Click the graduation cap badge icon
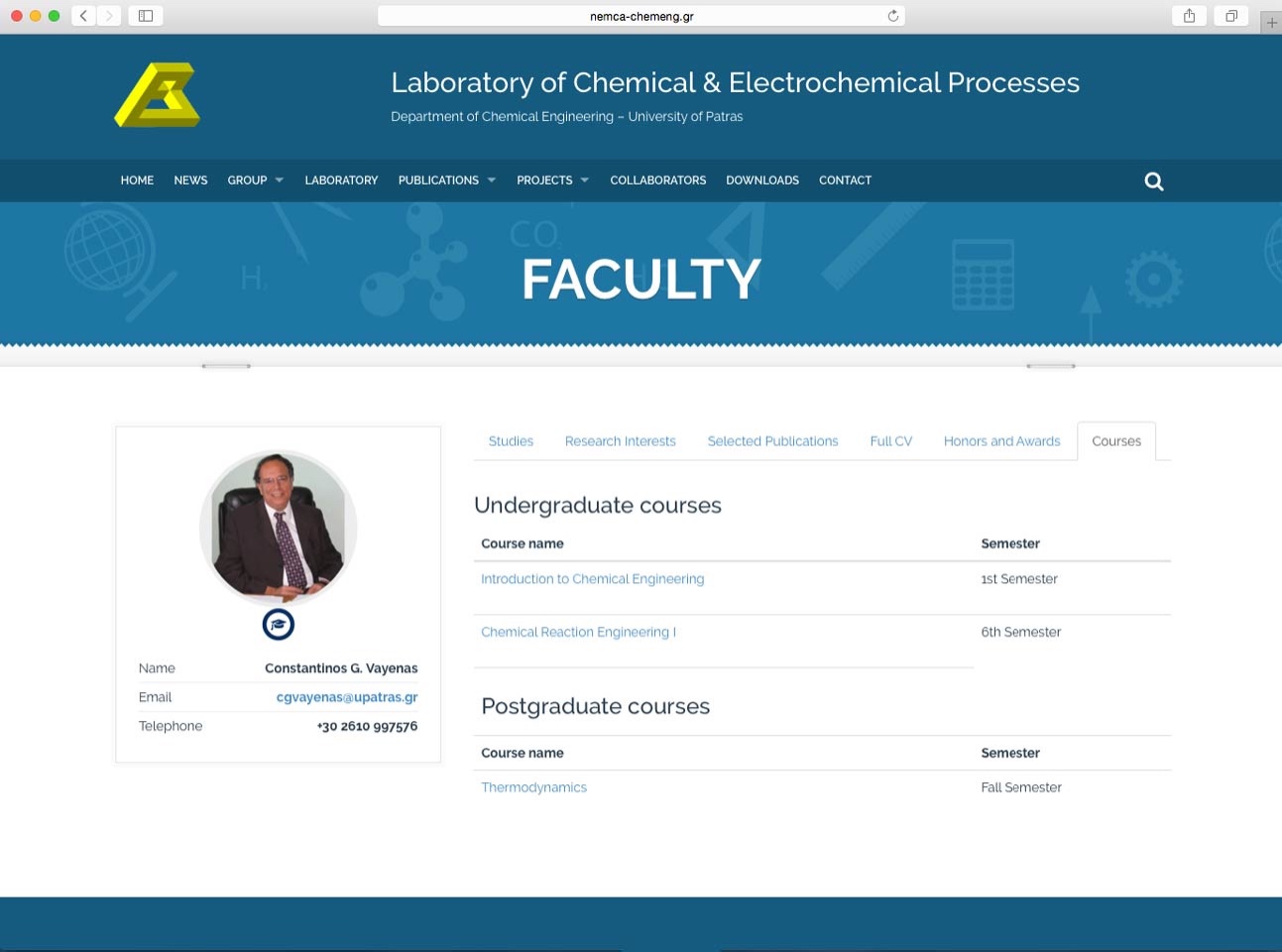Screen dimensions: 1282x952 (279, 625)
